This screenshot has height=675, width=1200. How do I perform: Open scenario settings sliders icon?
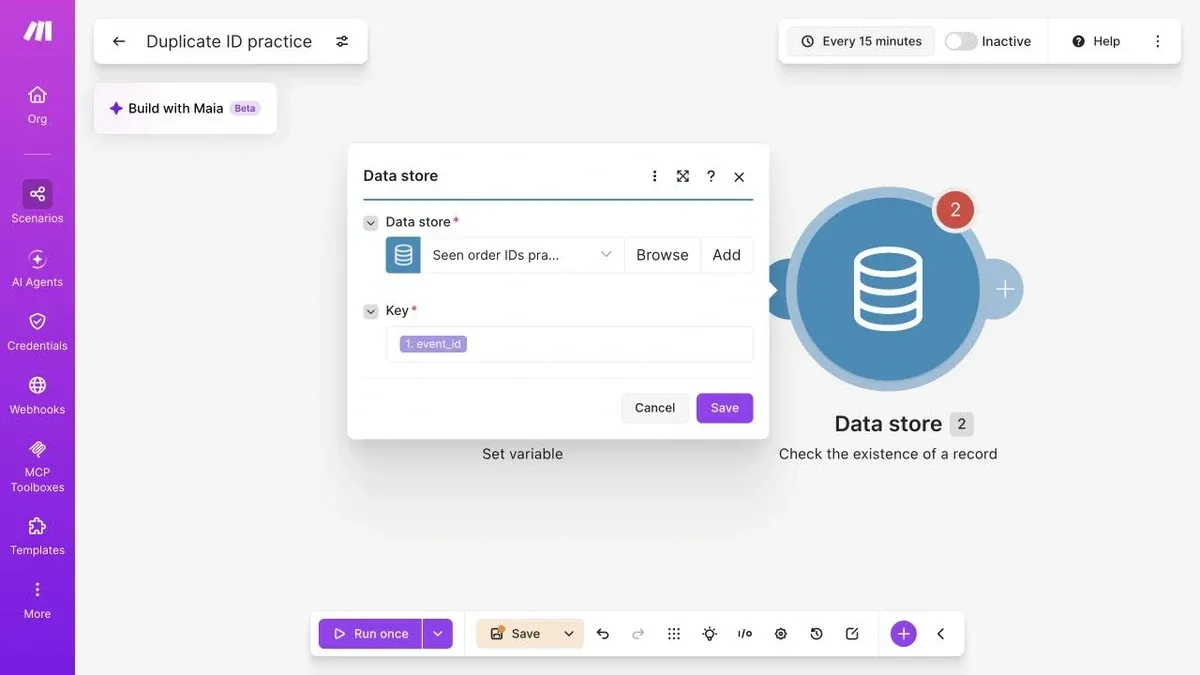(x=342, y=41)
